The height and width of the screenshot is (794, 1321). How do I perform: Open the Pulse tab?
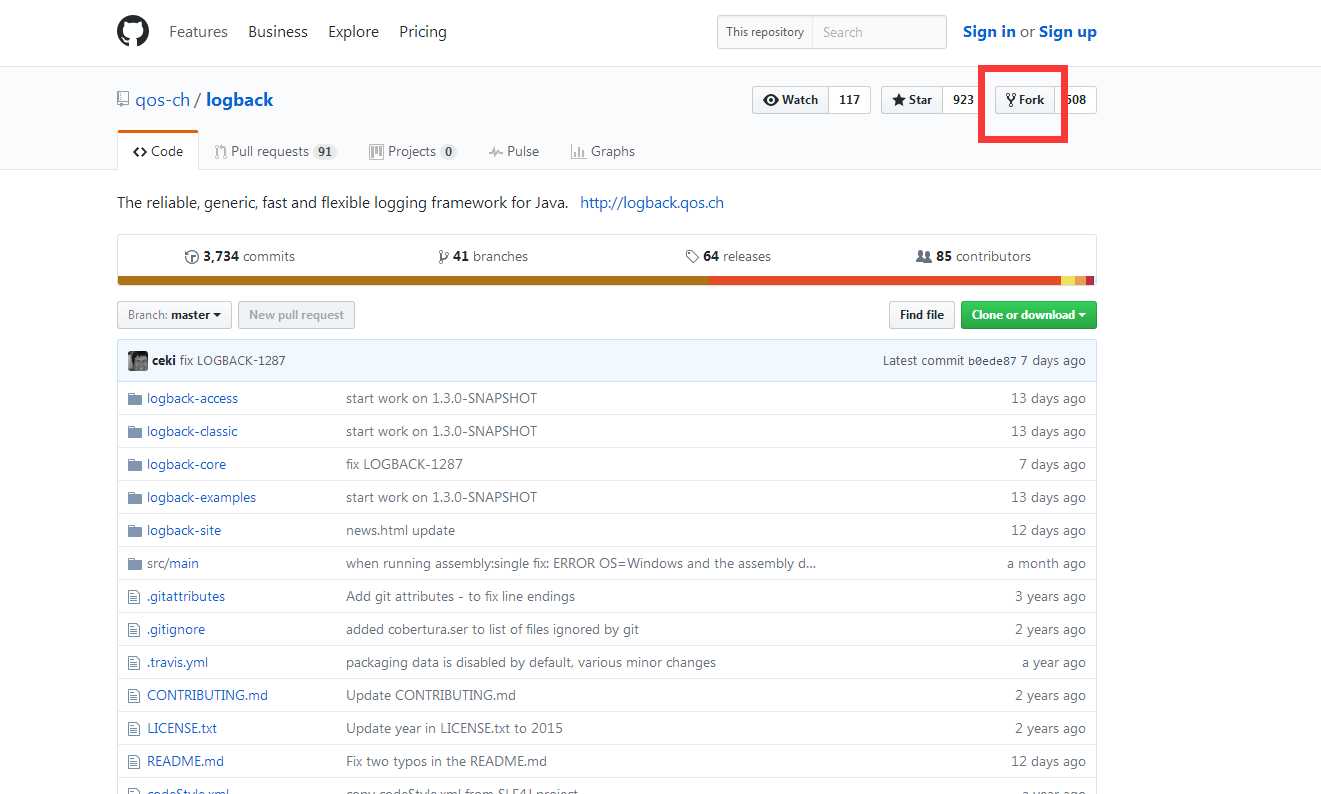[514, 152]
